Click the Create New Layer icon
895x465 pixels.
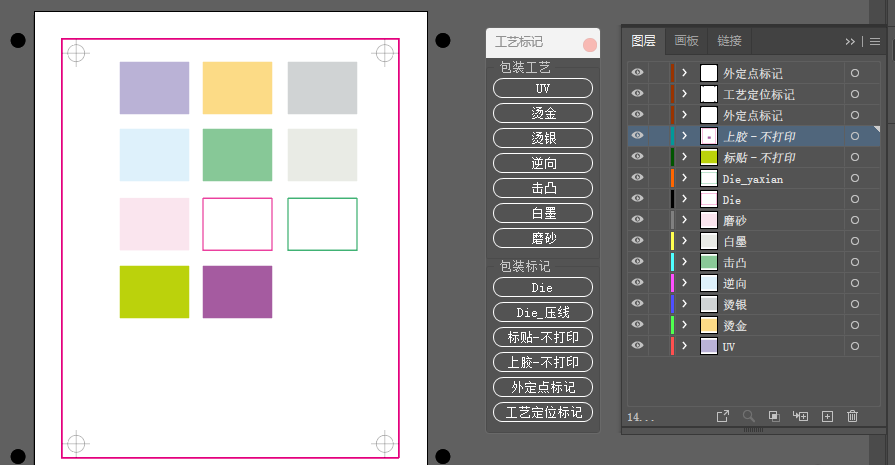827,417
